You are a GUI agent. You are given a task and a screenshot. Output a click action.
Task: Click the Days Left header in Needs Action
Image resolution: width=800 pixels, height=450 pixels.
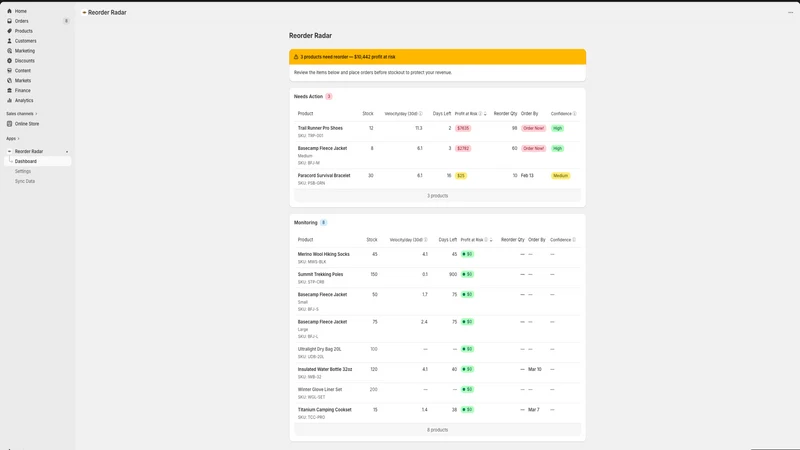pyautogui.click(x=442, y=114)
